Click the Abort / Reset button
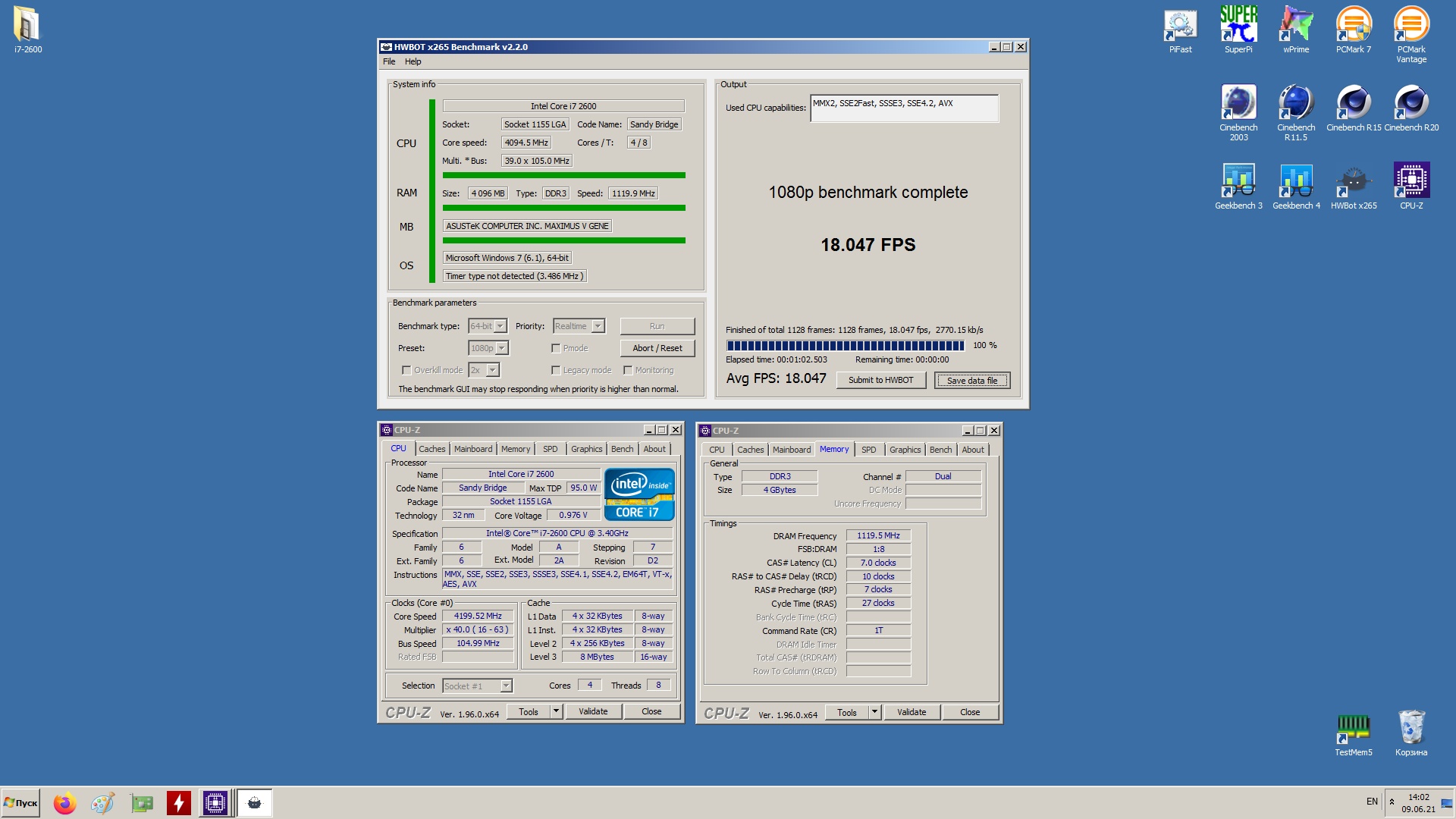The height and width of the screenshot is (819, 1456). (657, 348)
